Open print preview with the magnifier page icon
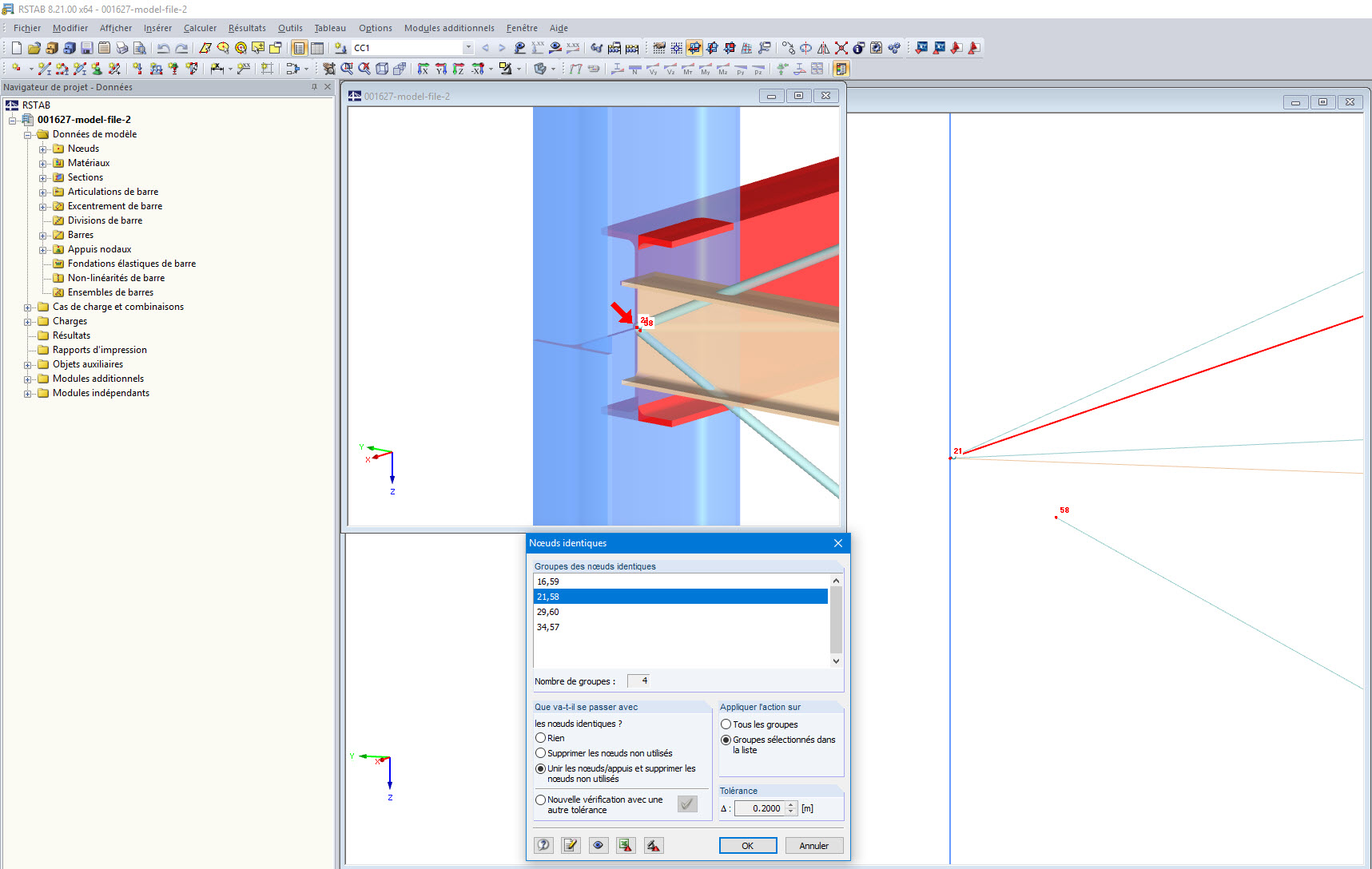Viewport: 1372px width, 869px height. (139, 48)
